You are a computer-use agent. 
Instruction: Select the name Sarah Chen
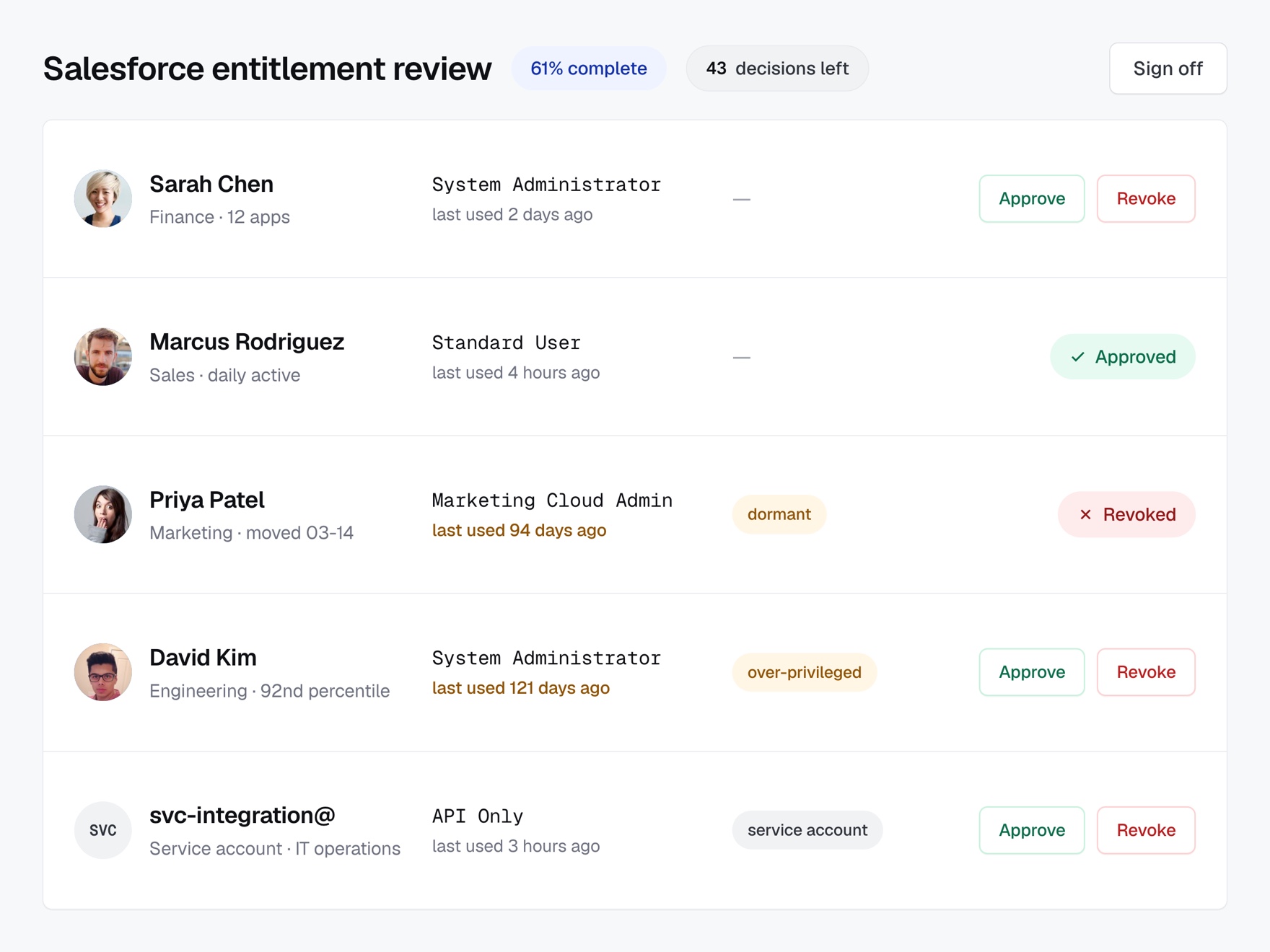coord(211,184)
